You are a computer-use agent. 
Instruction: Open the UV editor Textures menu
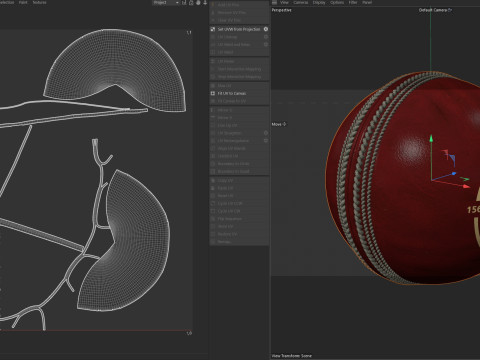click(39, 2)
